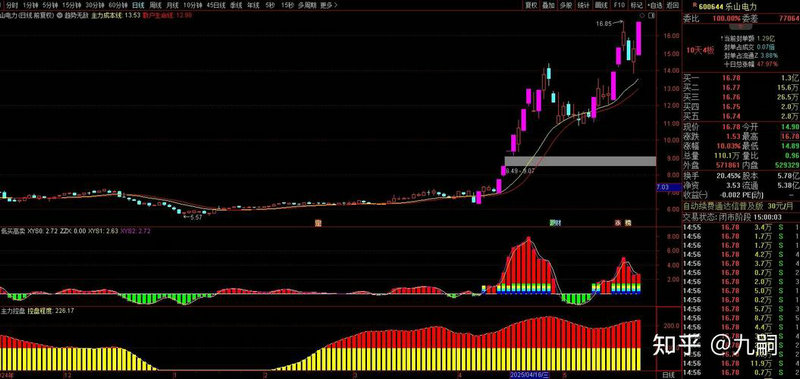Switch to the 月线 monthly chart tab
The height and width of the screenshot is (379, 800).
point(172,5)
